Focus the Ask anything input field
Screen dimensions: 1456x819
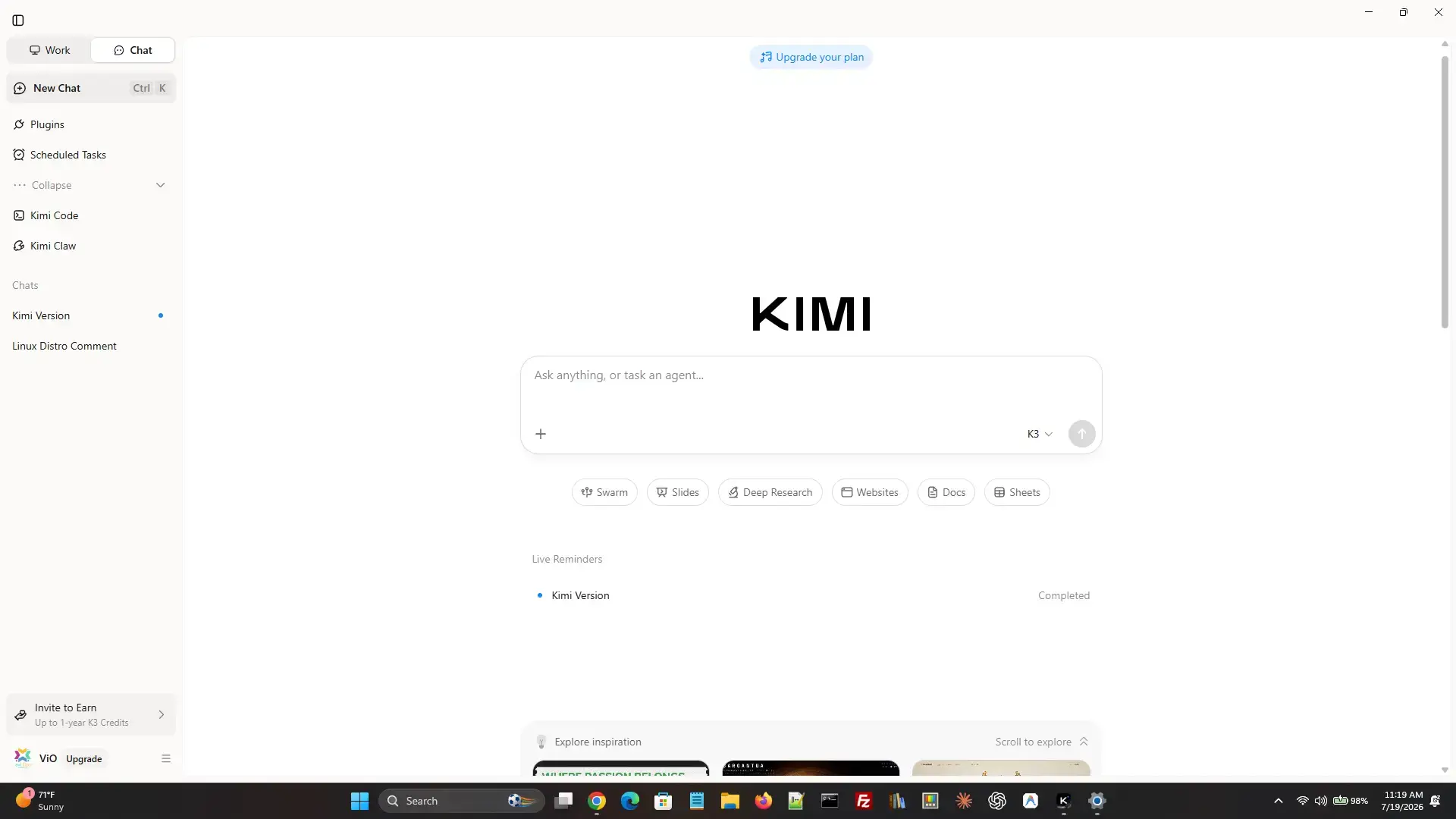(811, 375)
